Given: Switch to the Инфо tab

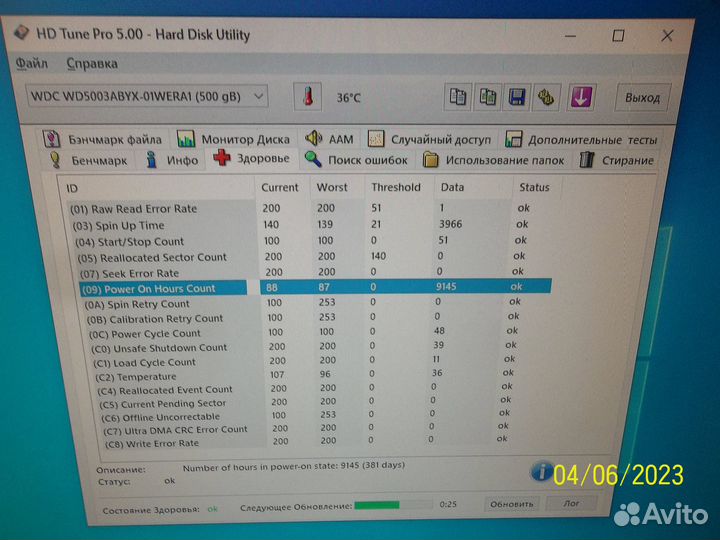Looking at the screenshot, I should [171, 160].
